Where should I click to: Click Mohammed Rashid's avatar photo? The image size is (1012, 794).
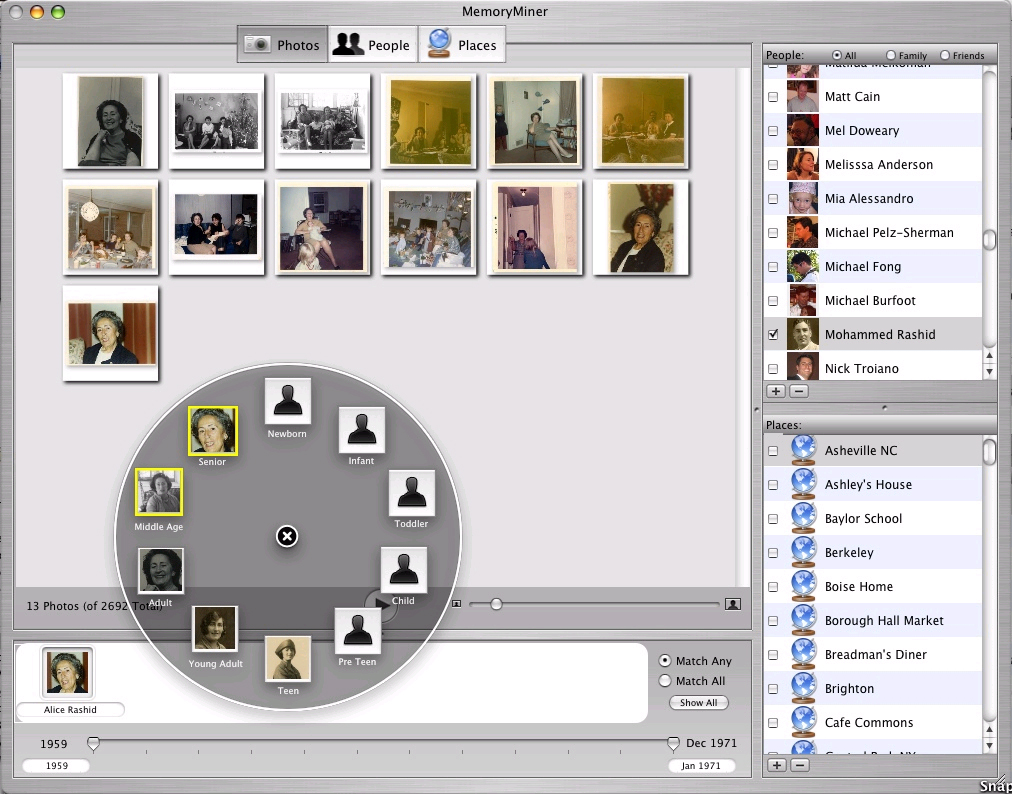coord(803,334)
